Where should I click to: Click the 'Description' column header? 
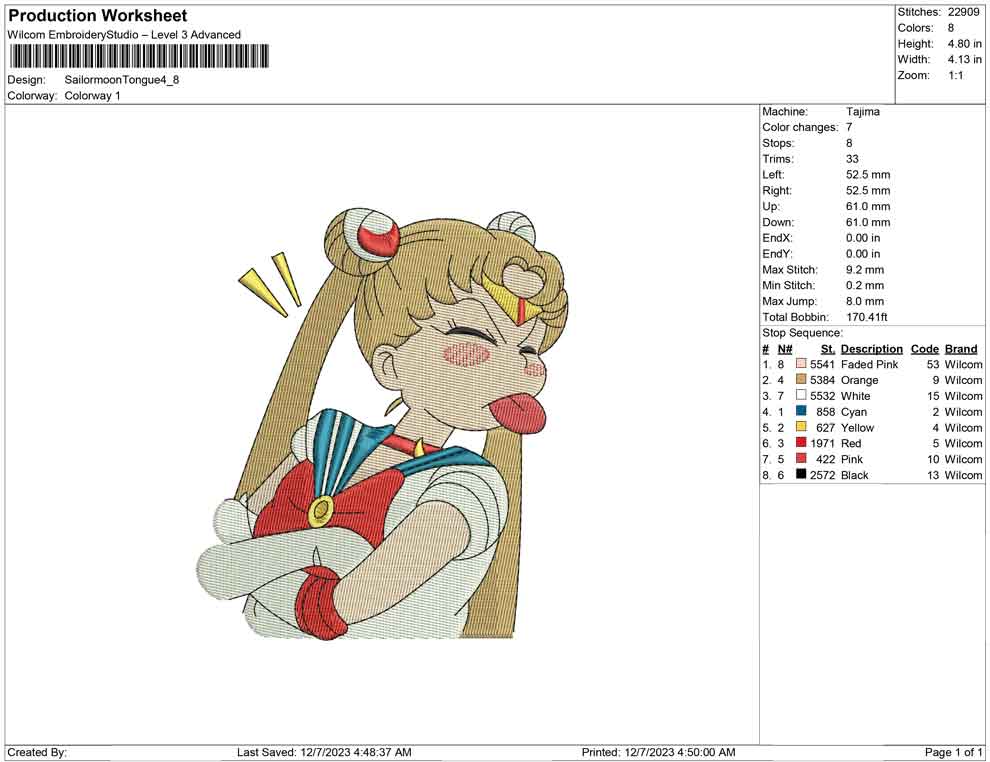coord(872,349)
